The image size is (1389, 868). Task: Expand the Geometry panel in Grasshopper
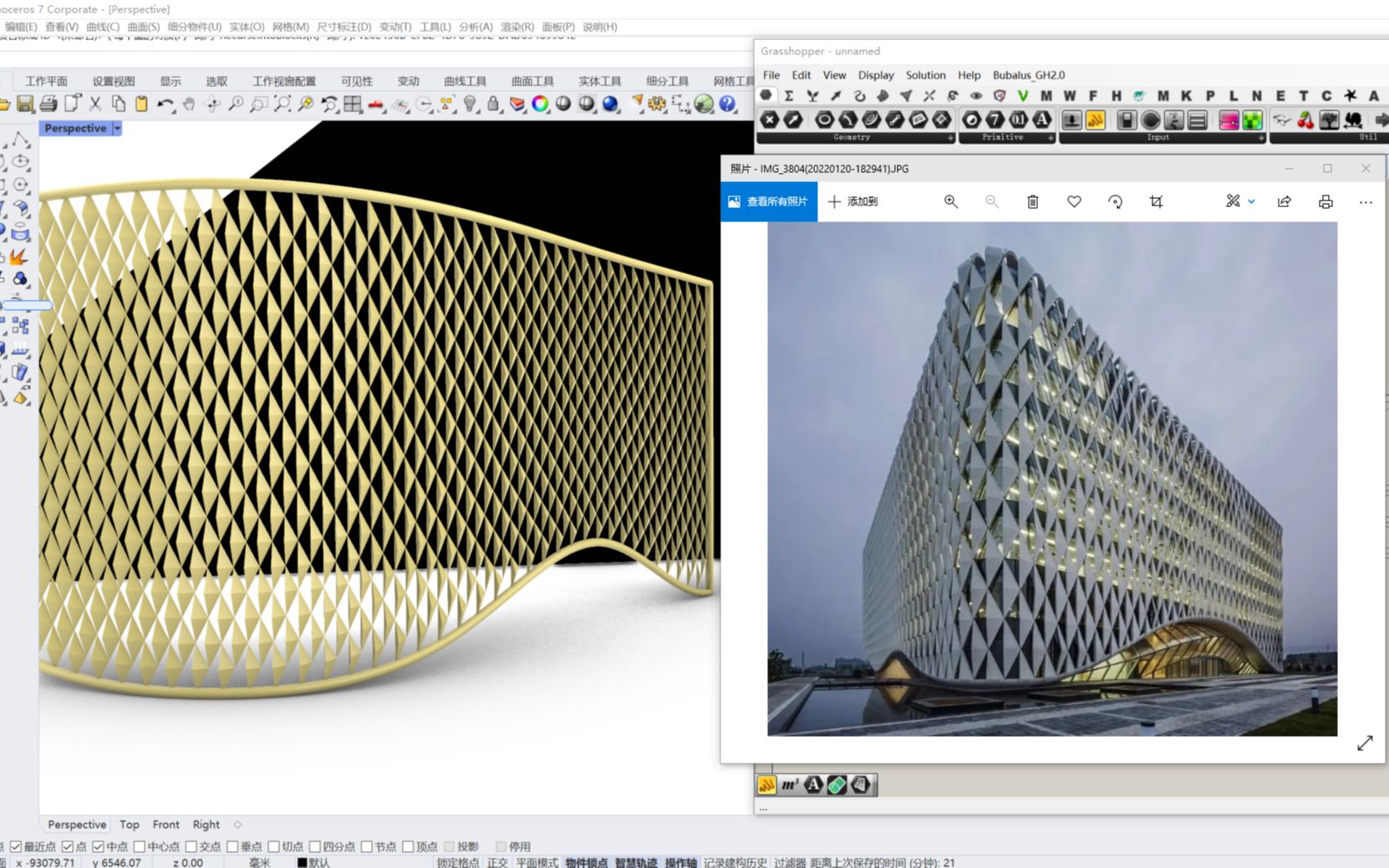click(x=950, y=138)
